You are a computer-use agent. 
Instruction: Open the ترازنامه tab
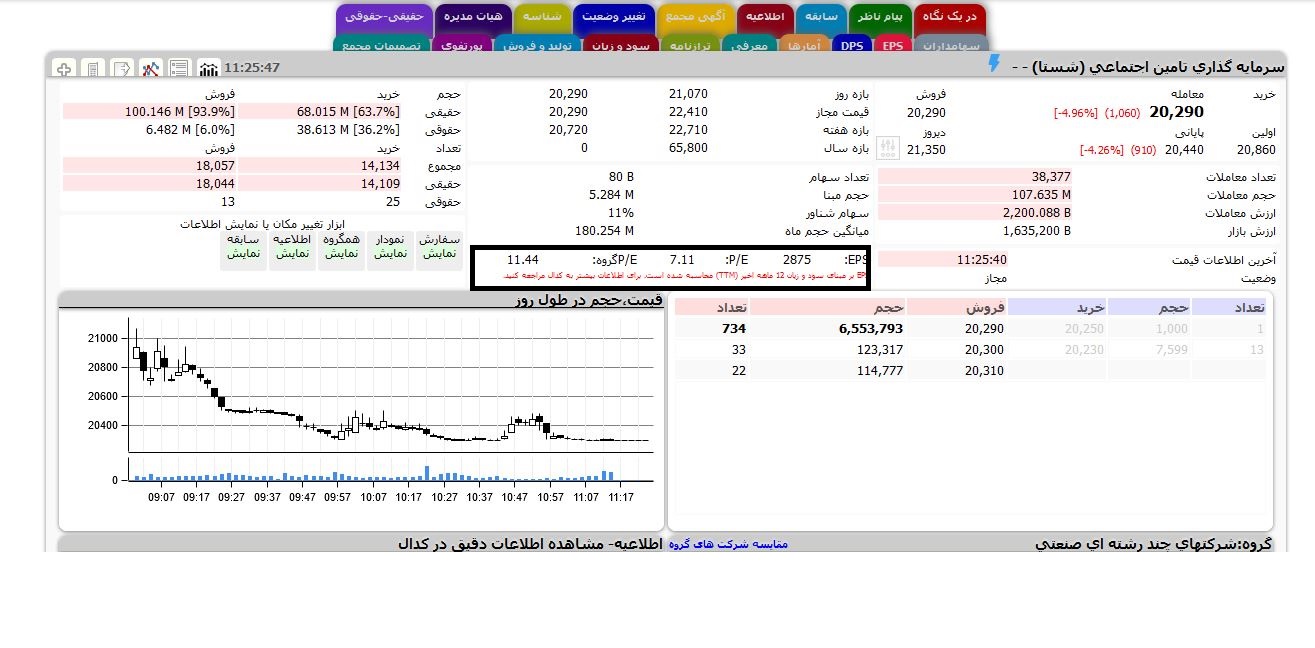[689, 45]
